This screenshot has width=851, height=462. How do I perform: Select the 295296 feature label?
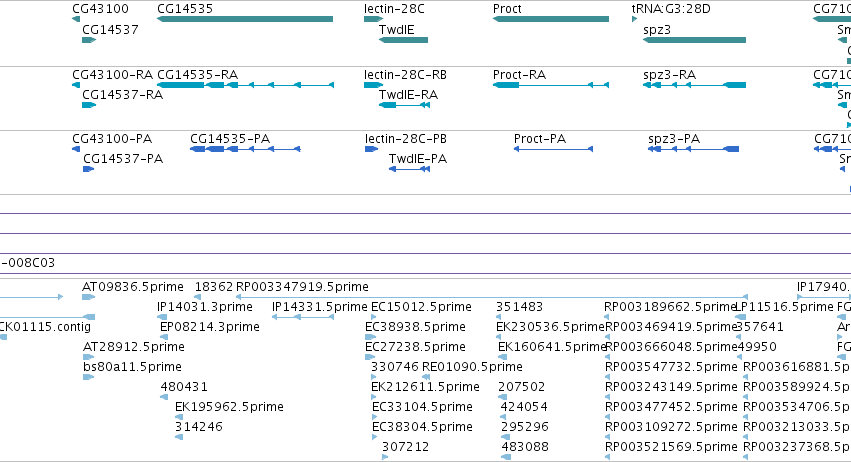pos(525,426)
